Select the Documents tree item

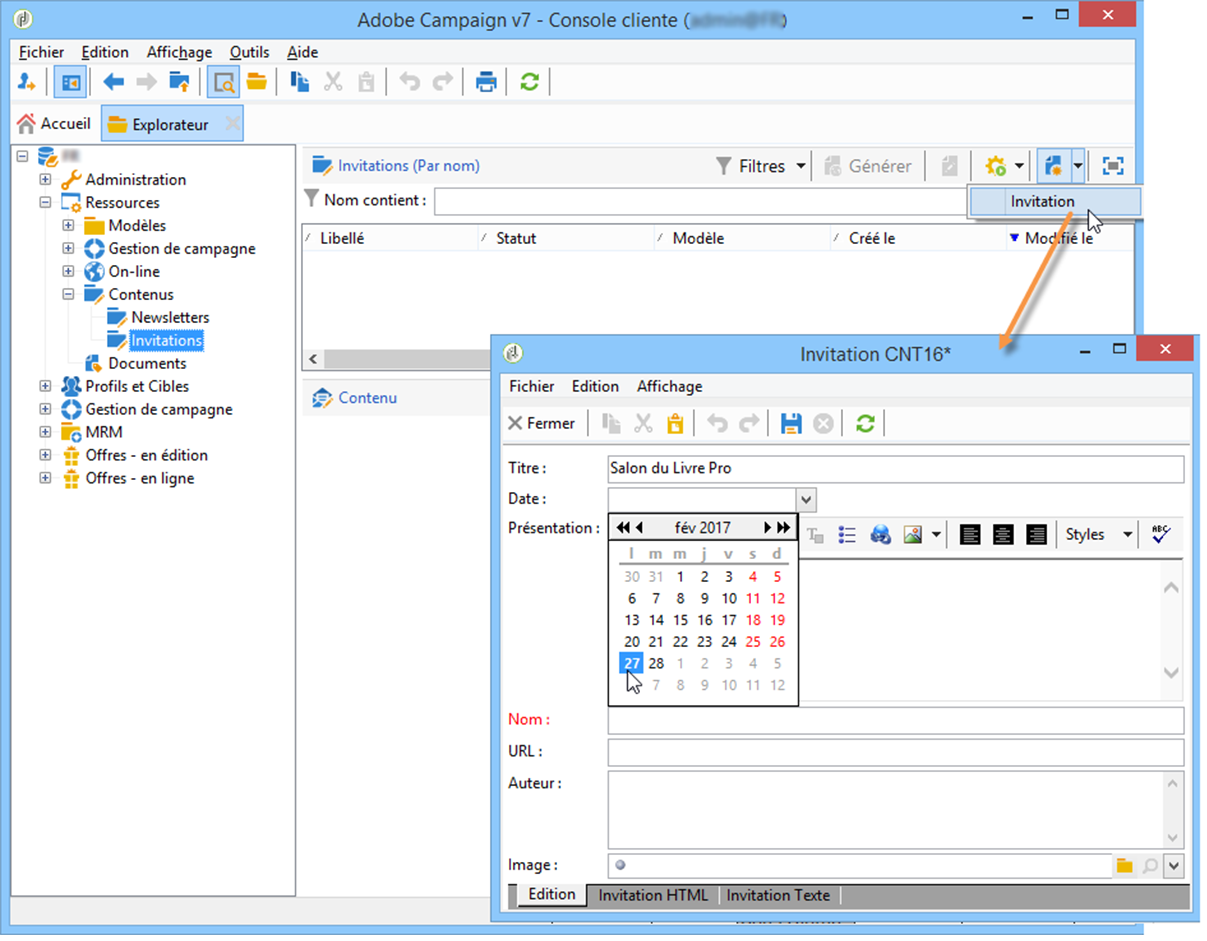click(x=147, y=364)
